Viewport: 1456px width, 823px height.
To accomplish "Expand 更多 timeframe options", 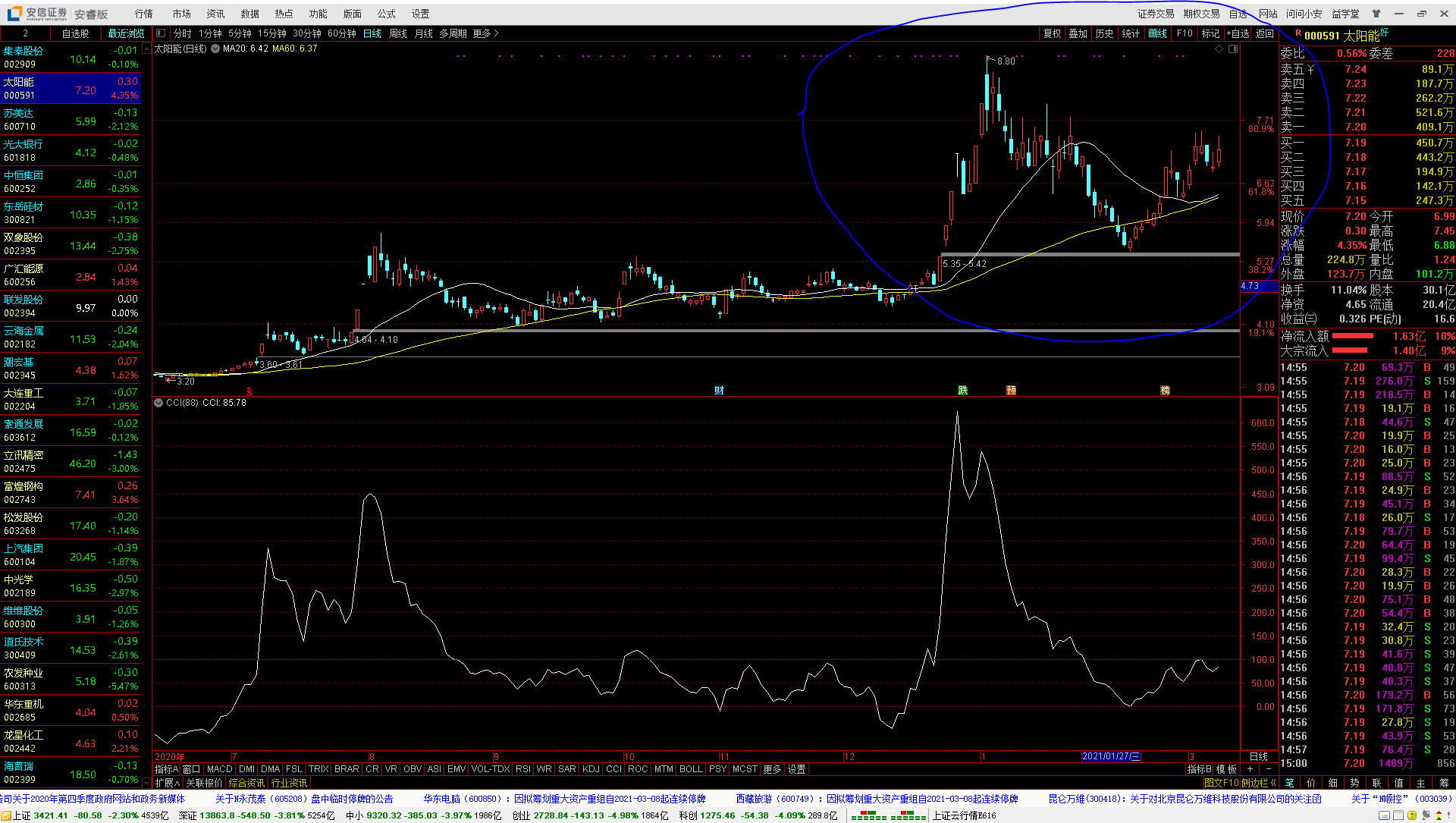I will [485, 33].
